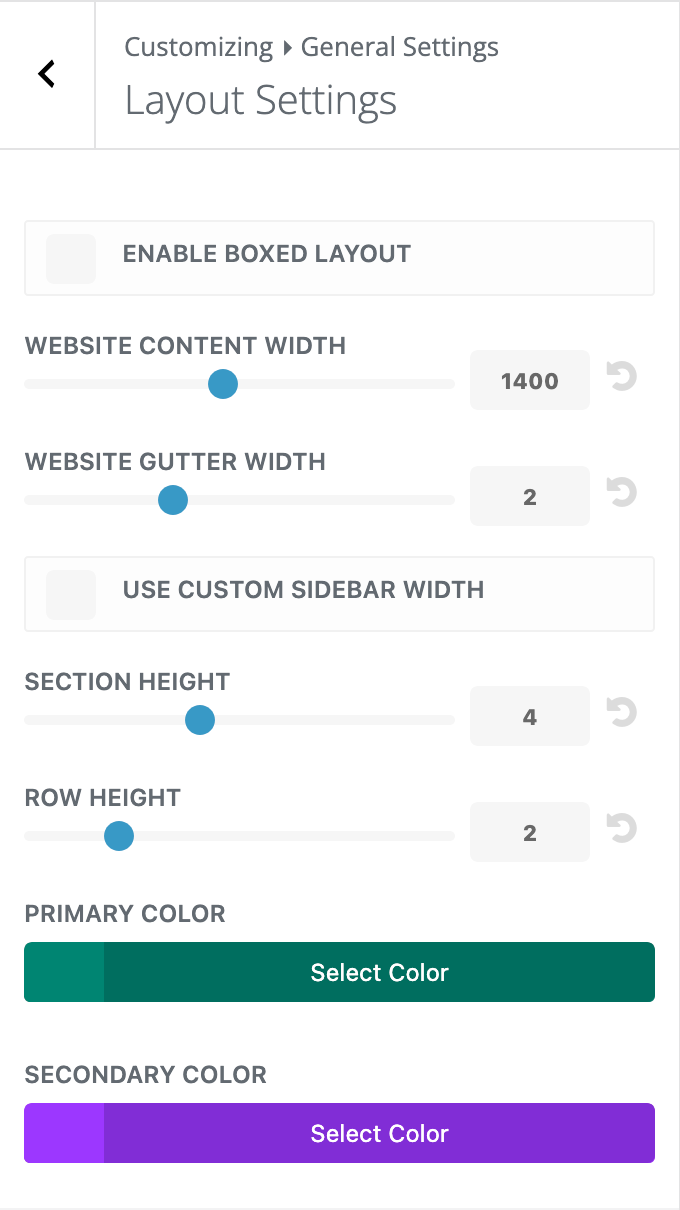
Task: Focus the Website Gutter Width number field
Action: coord(530,497)
